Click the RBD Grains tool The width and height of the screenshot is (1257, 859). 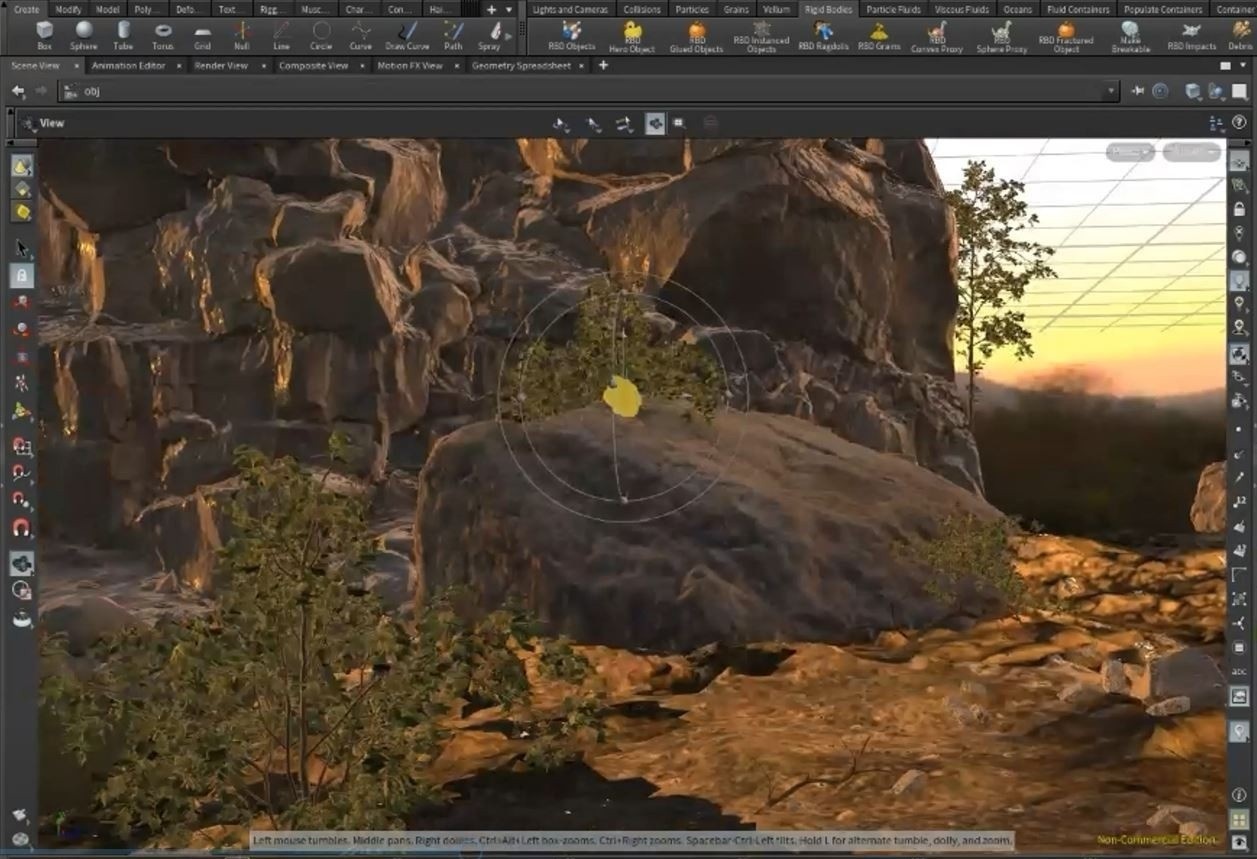click(879, 36)
